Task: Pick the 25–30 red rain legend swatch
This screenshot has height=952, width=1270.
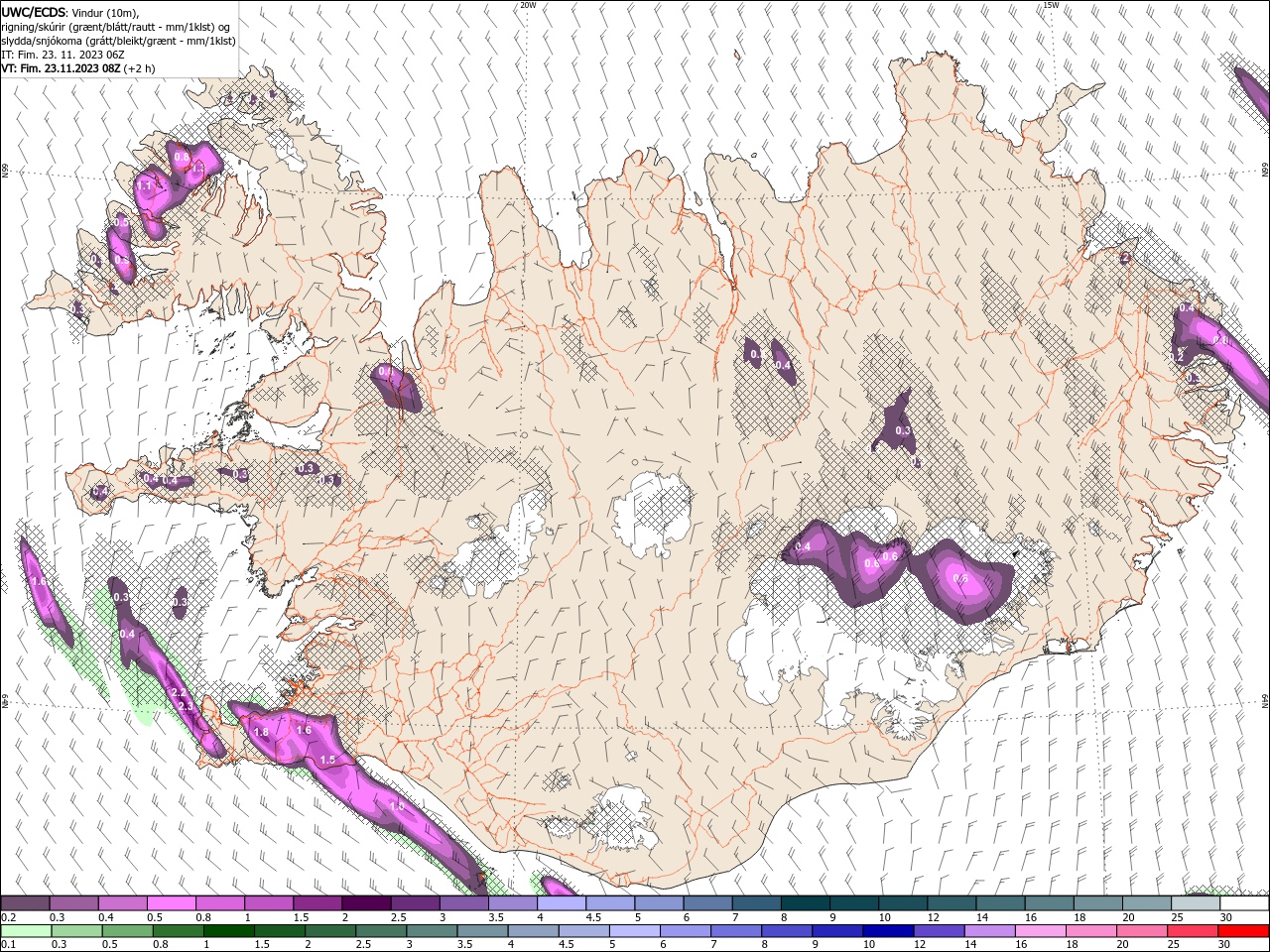Action: click(1193, 931)
